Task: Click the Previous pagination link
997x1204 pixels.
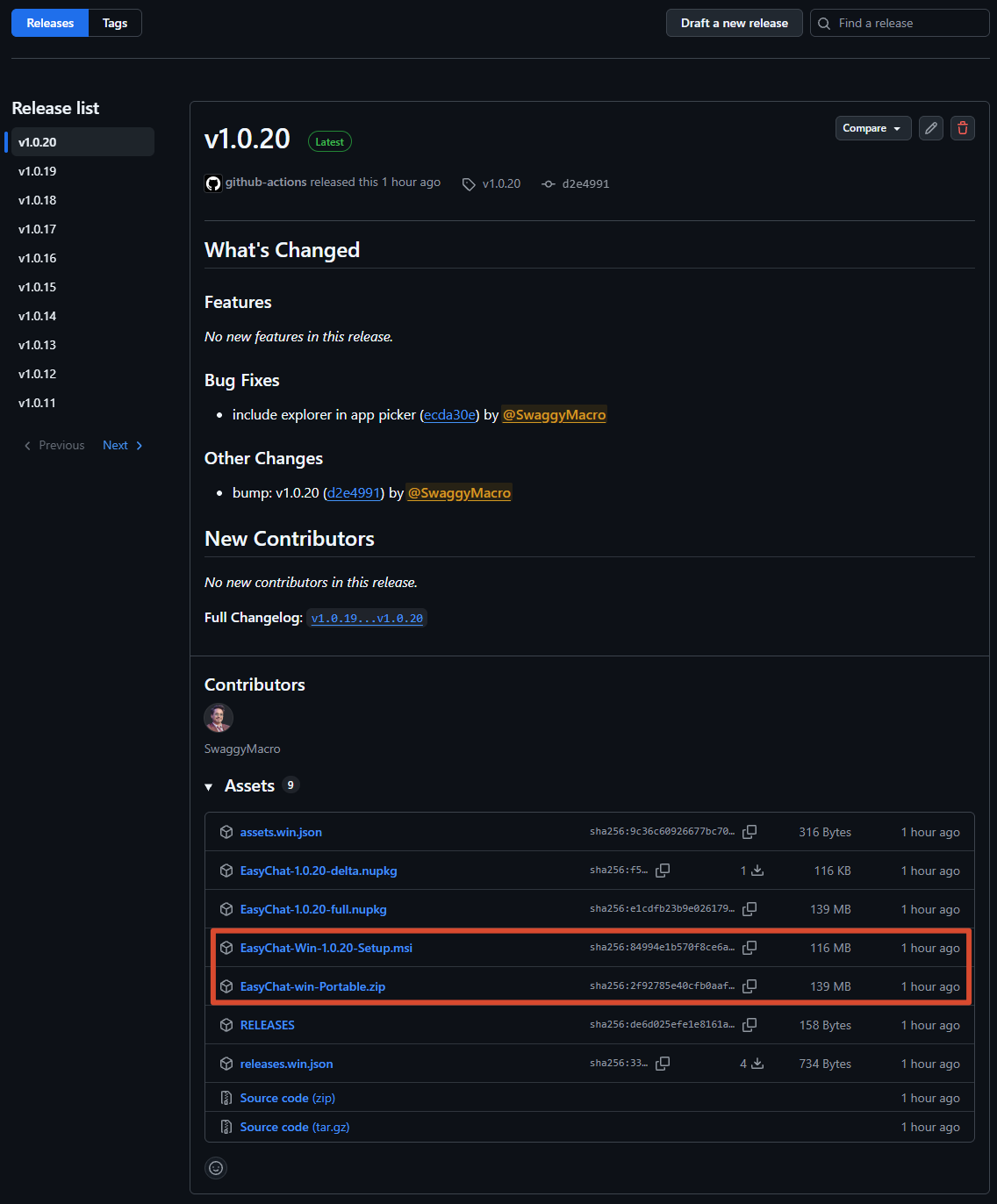Action: click(x=54, y=445)
